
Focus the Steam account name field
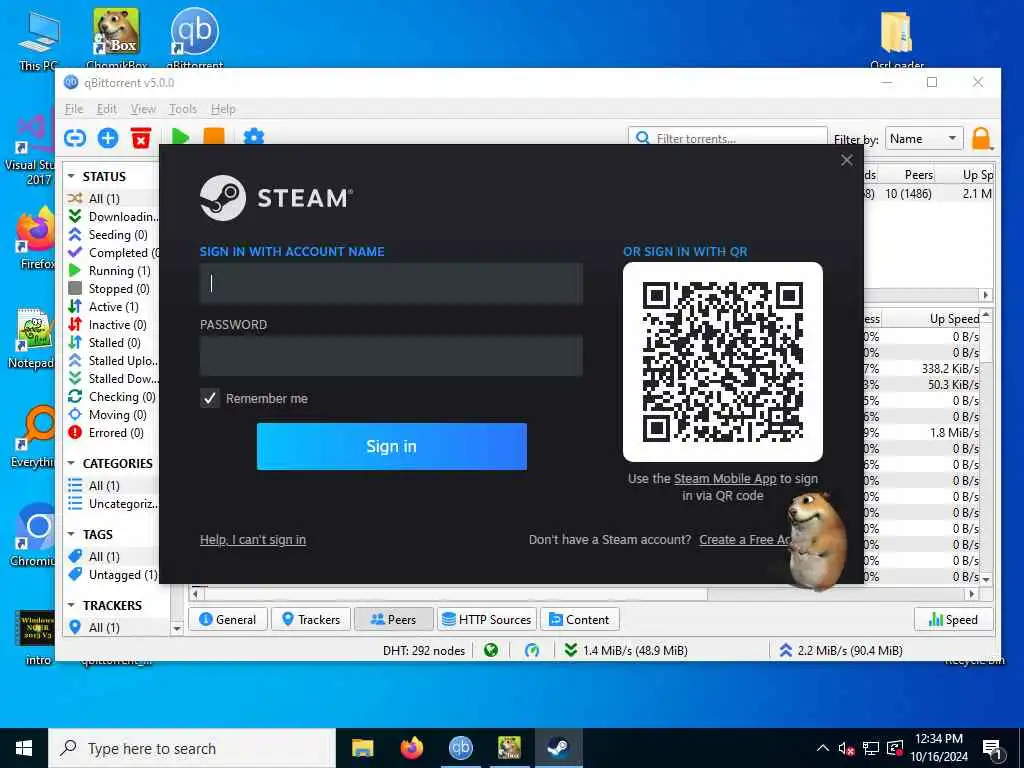pos(391,283)
